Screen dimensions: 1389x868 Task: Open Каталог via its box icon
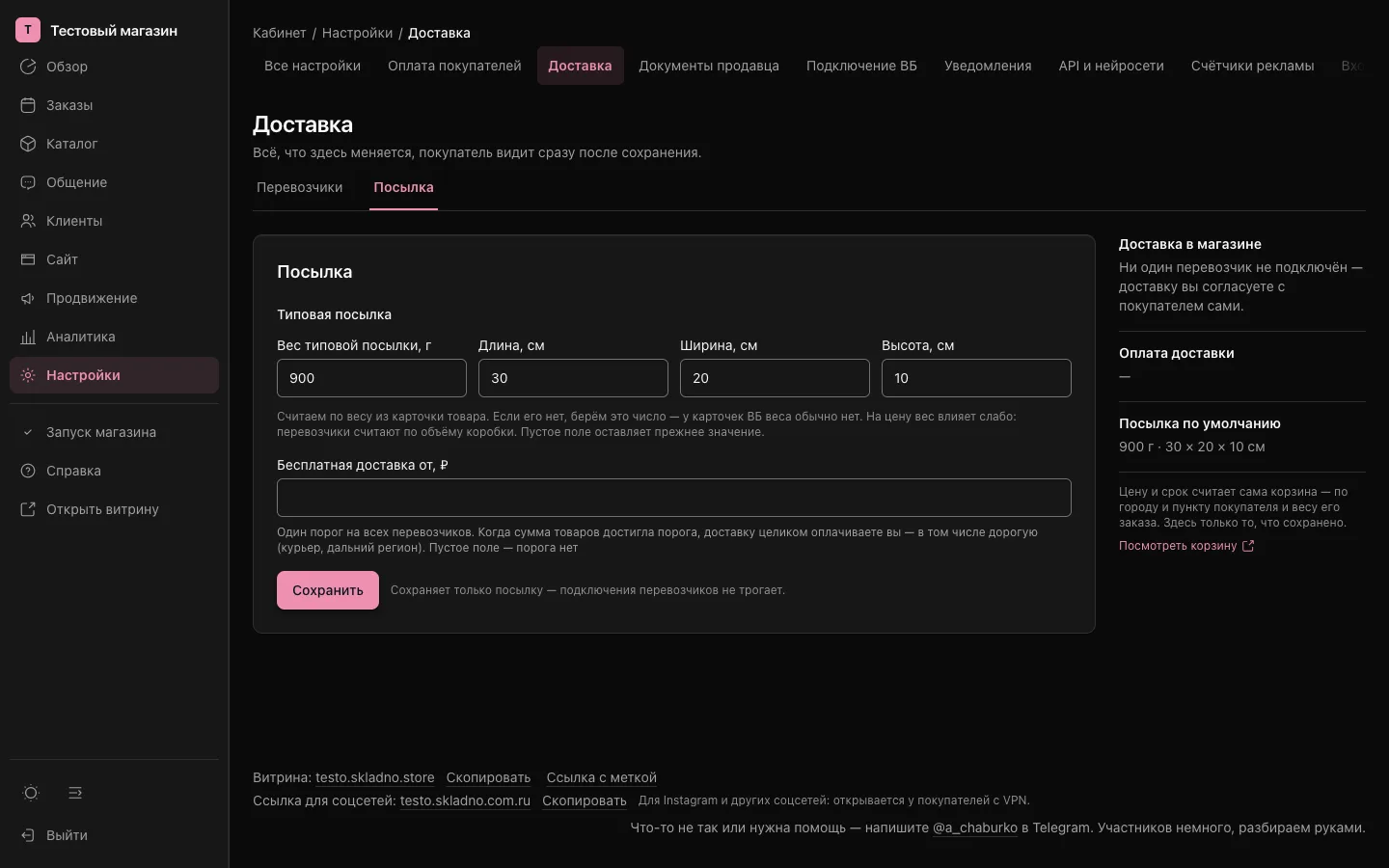(x=28, y=144)
